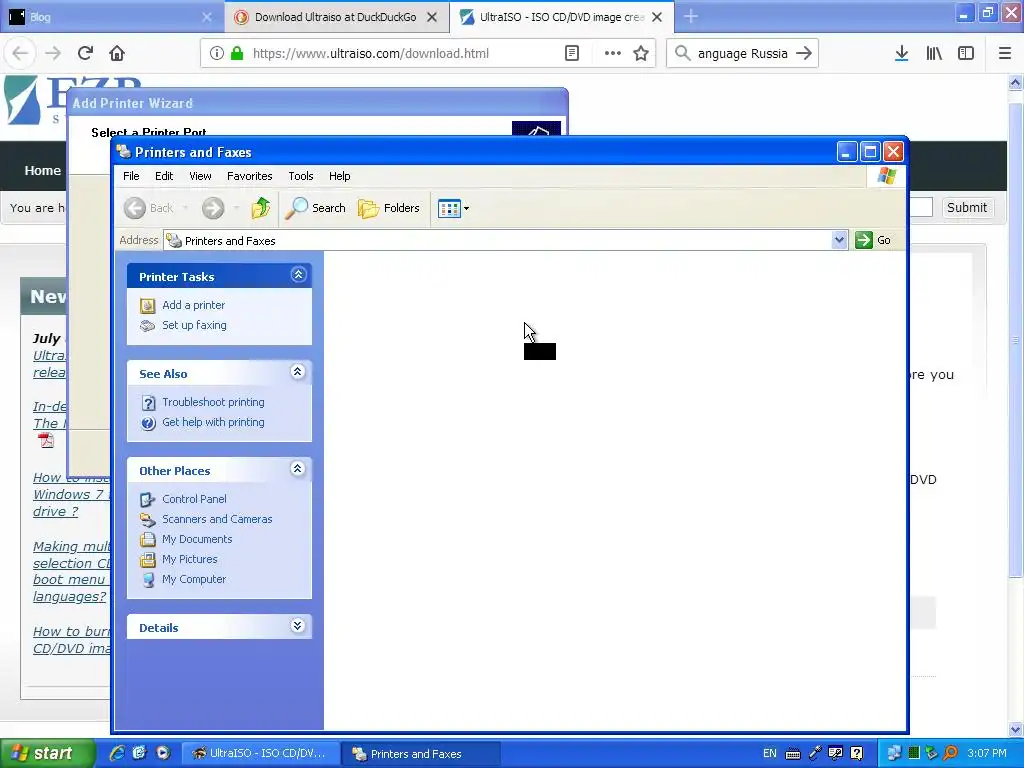Switch to the Blog tab
1024x768 pixels.
[112, 17]
